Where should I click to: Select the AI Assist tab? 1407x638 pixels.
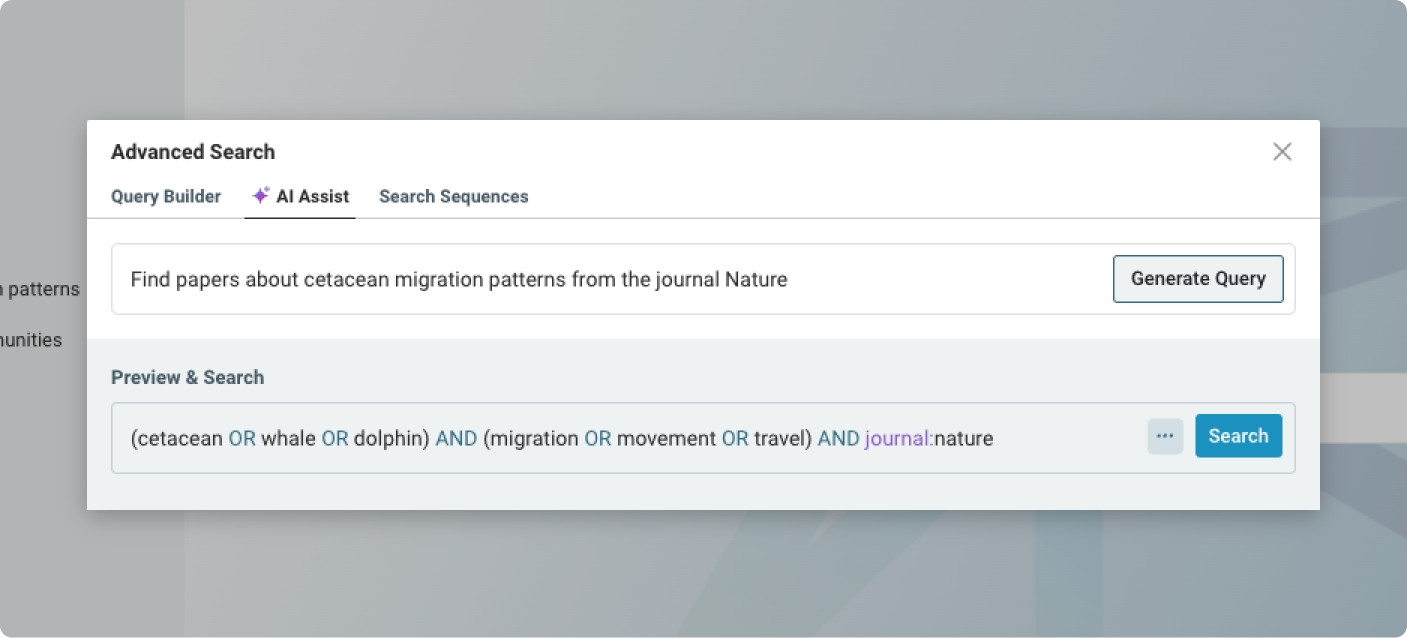pyautogui.click(x=311, y=196)
